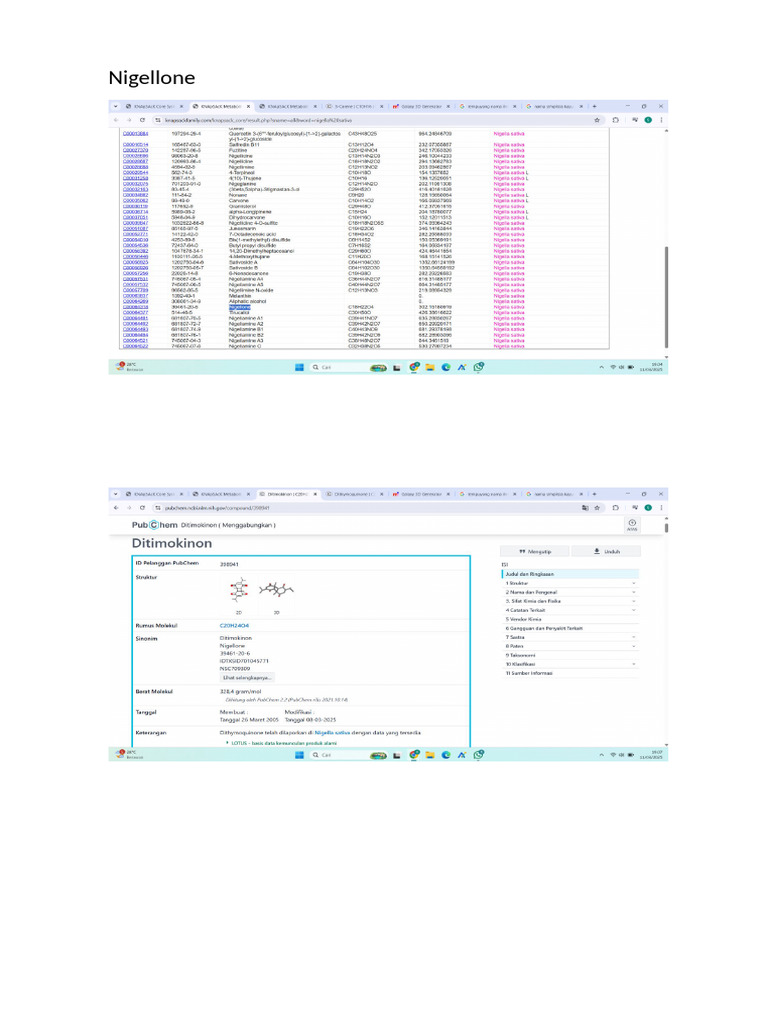The image size is (768, 1024).
Task: Click the 2D structure image of Ditimokinon
Action: (239, 590)
